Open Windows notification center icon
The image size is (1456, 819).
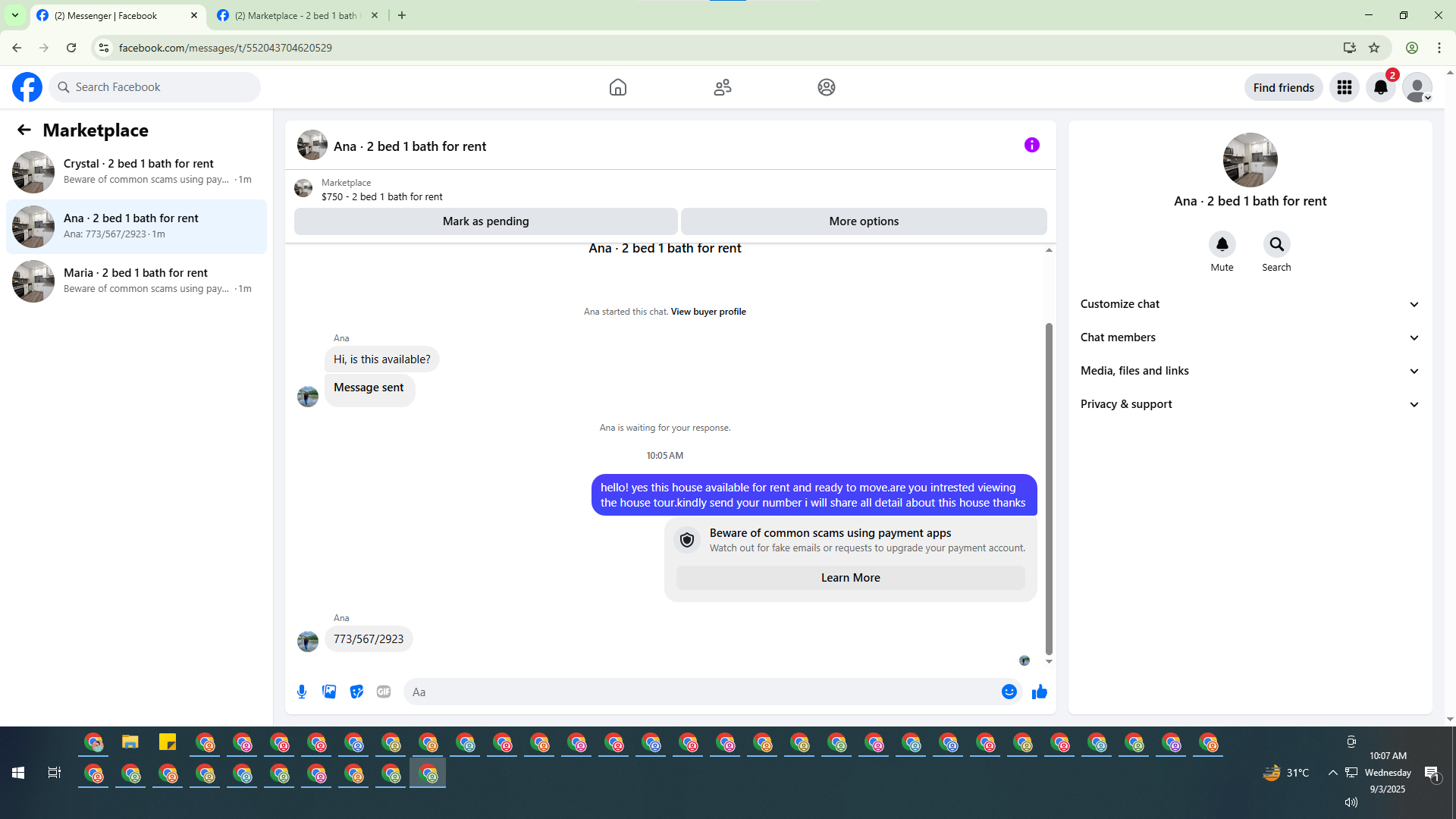click(1432, 773)
